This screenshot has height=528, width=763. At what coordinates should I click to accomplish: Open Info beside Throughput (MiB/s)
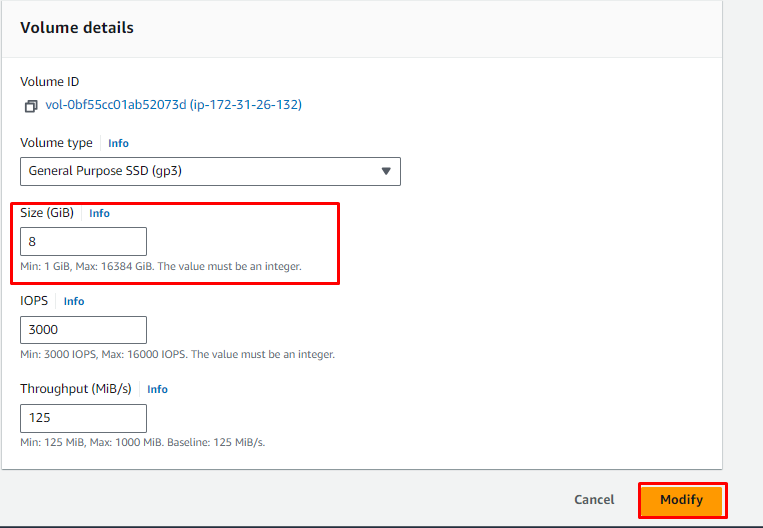(157, 389)
